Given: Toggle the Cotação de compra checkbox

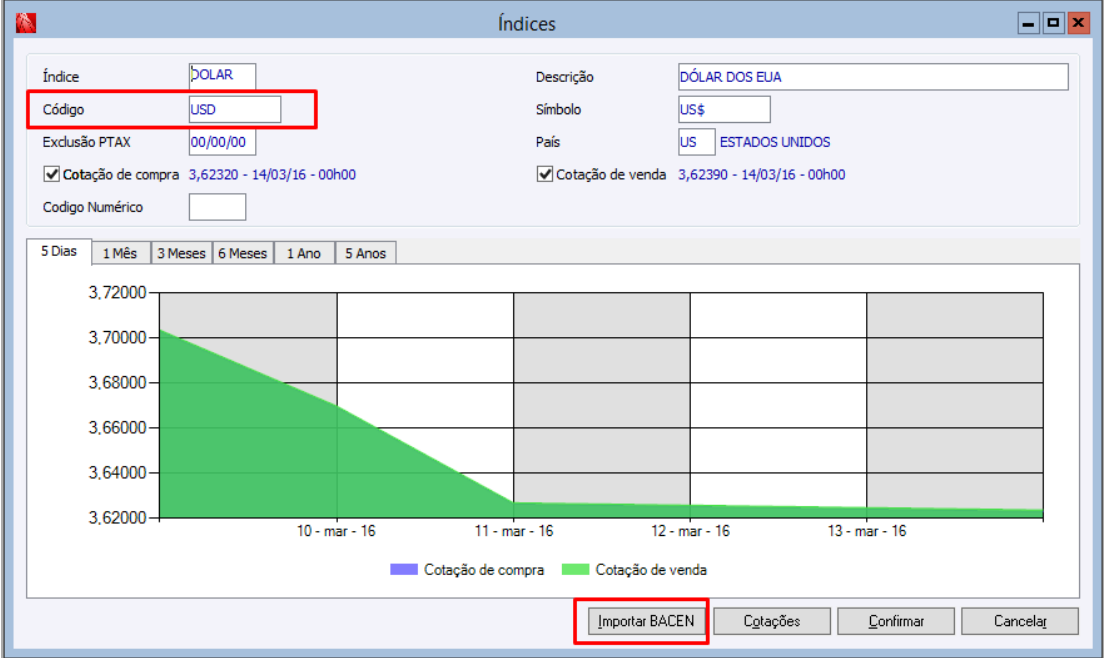Looking at the screenshot, I should tap(51, 174).
